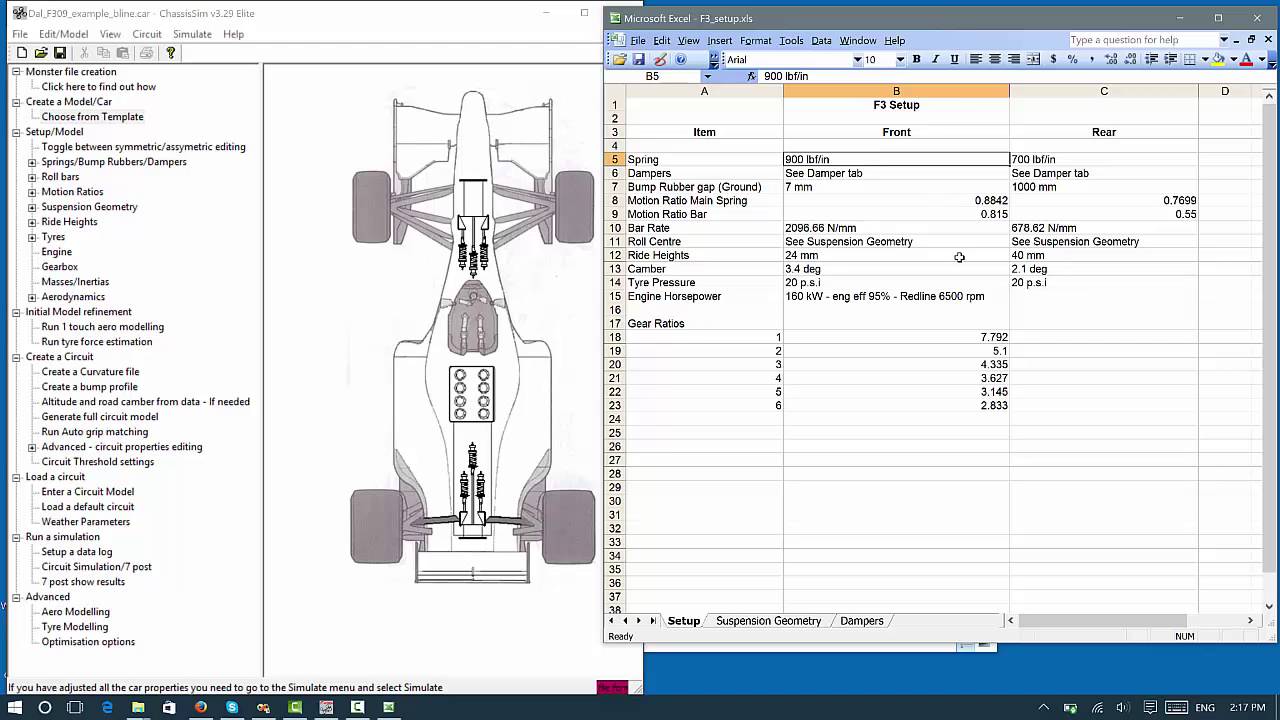The image size is (1280, 720).
Task: Open the font size dropdown in Excel
Action: pyautogui.click(x=900, y=60)
